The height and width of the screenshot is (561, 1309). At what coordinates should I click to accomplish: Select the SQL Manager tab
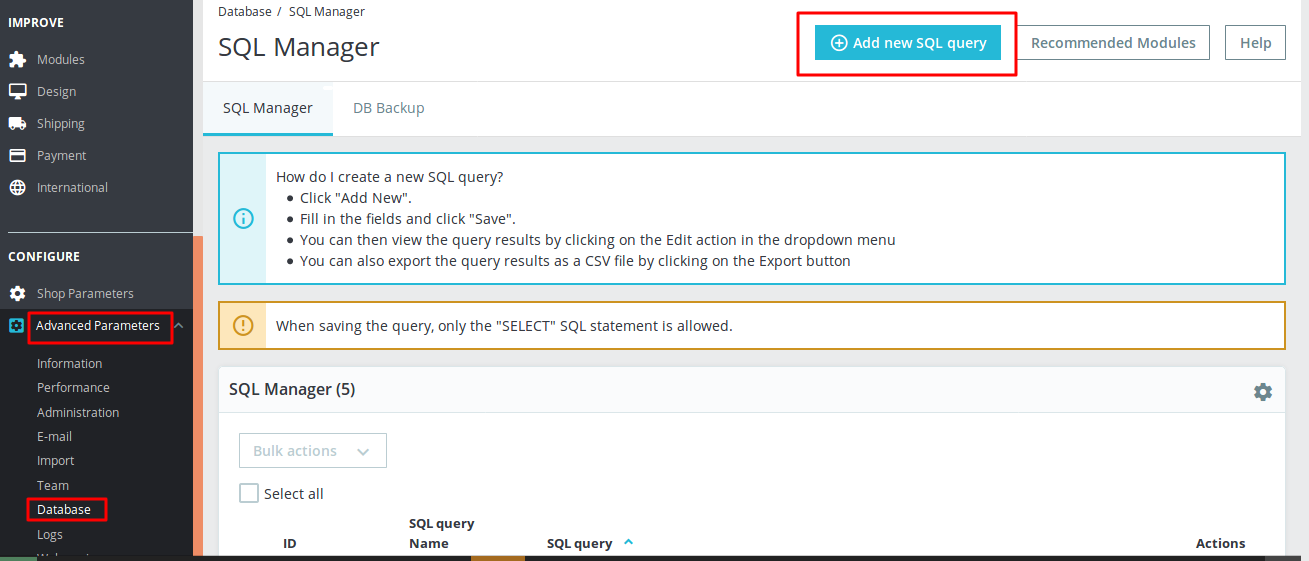pos(267,108)
